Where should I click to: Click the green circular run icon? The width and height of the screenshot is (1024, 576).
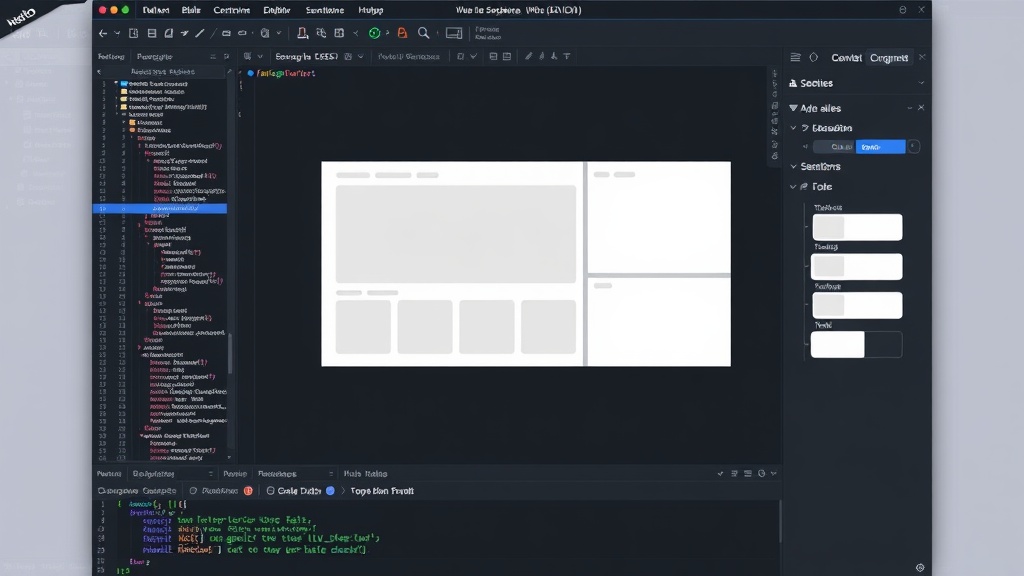374,33
